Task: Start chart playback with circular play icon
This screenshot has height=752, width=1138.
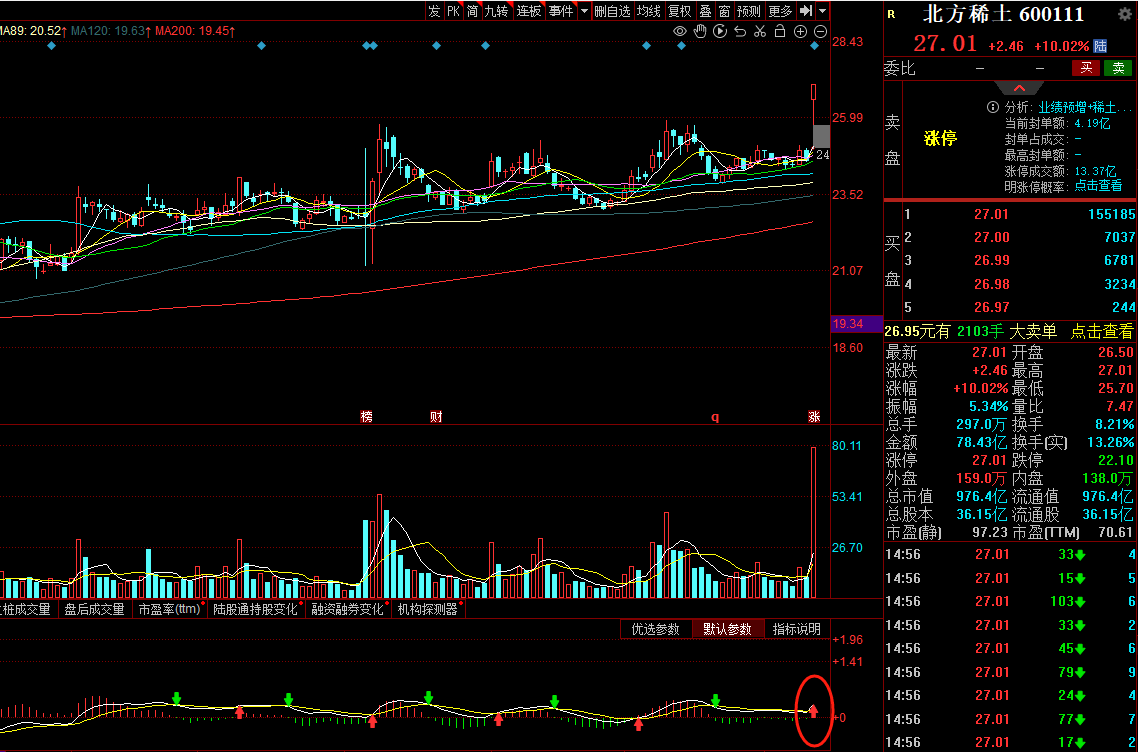Action: tap(720, 31)
